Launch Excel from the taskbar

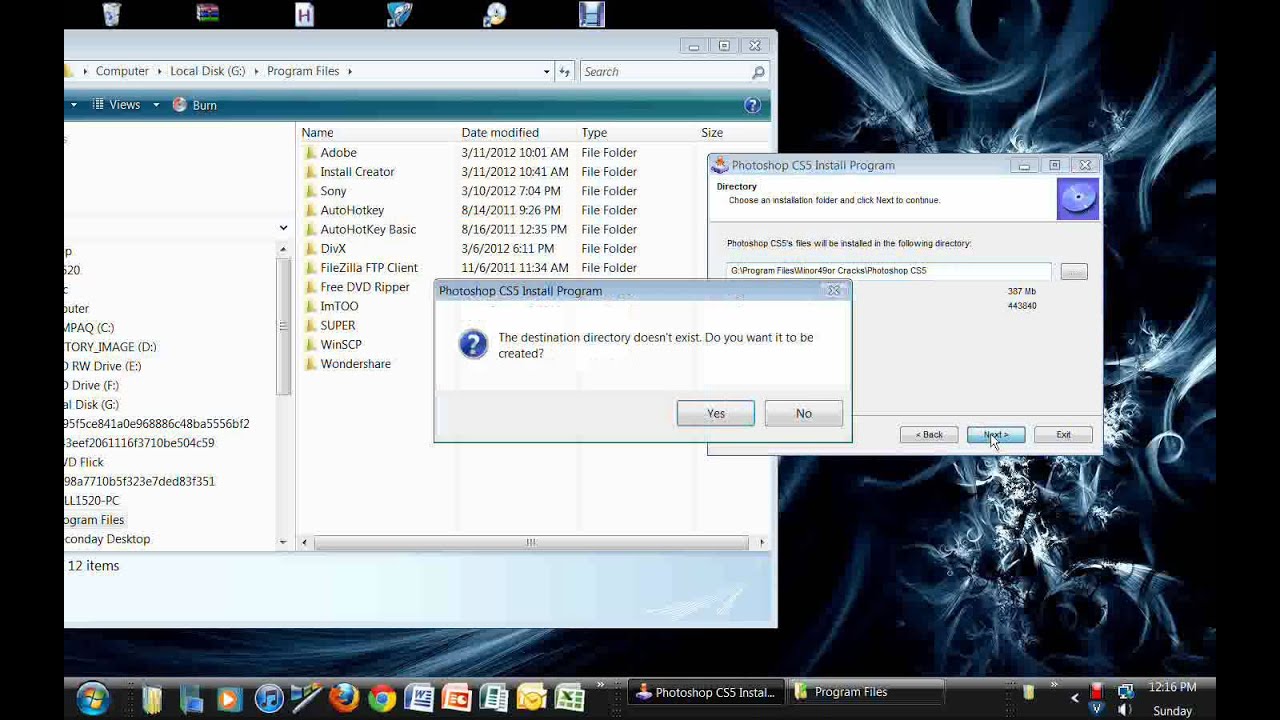pos(569,697)
